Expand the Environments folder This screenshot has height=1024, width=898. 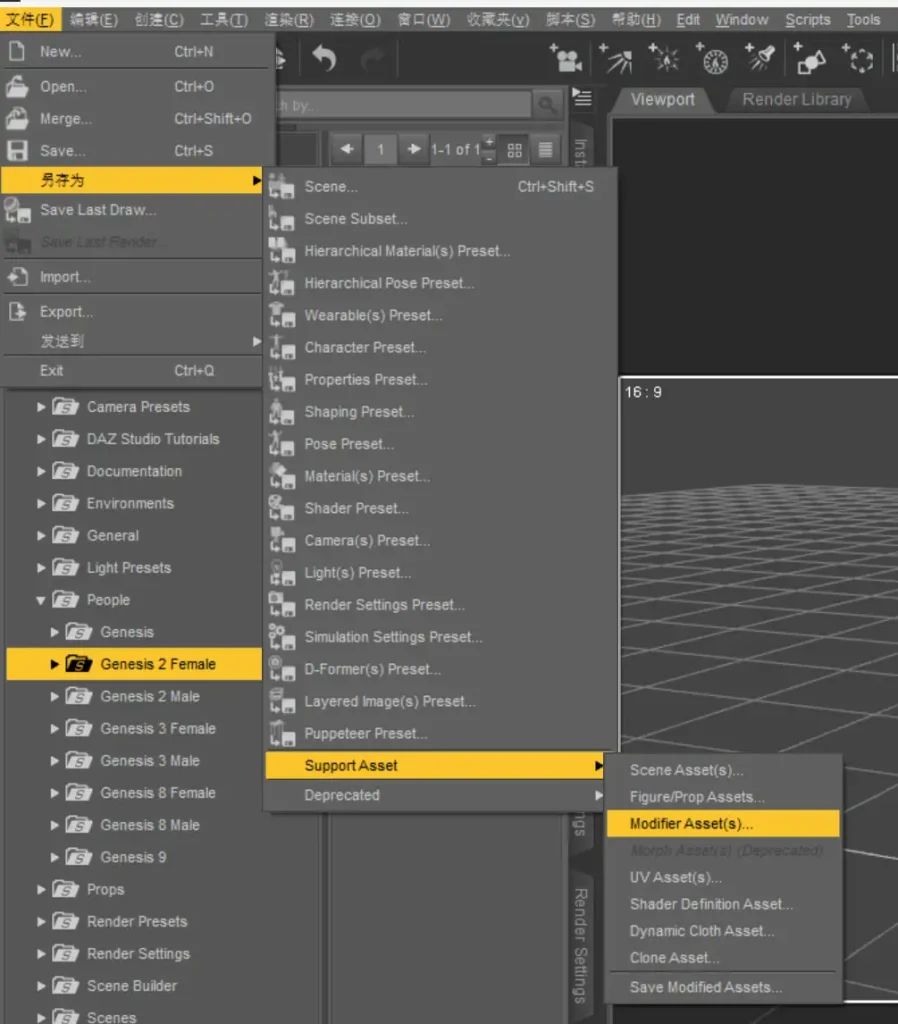tap(41, 504)
